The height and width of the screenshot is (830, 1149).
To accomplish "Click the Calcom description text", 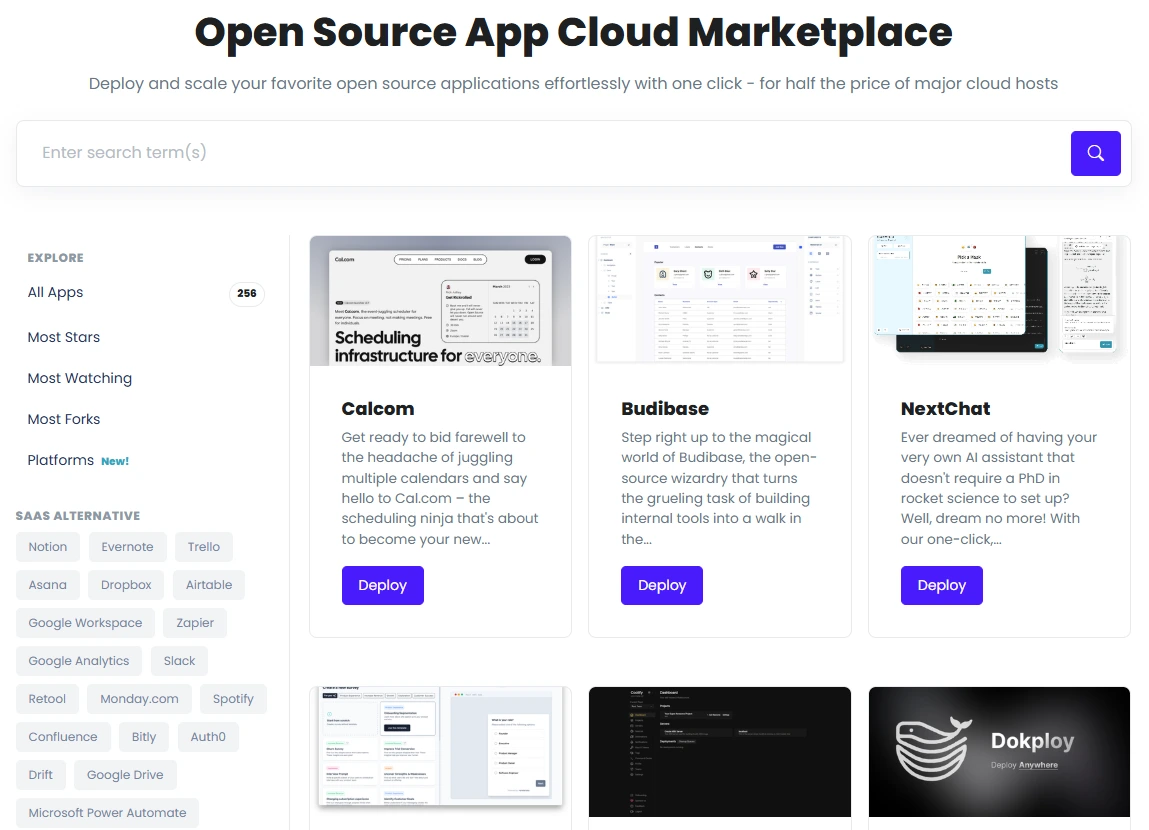I will (440, 488).
